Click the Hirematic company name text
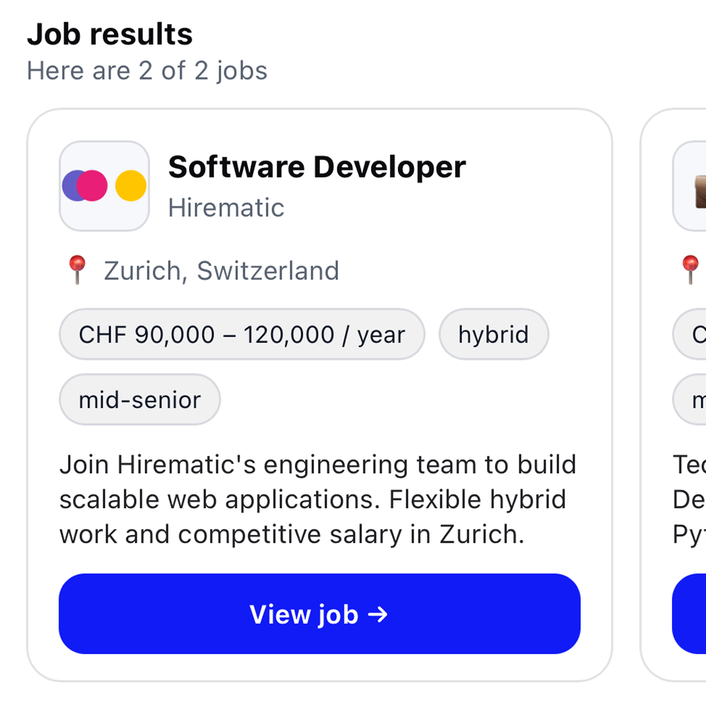This screenshot has width=706, height=704. point(226,208)
